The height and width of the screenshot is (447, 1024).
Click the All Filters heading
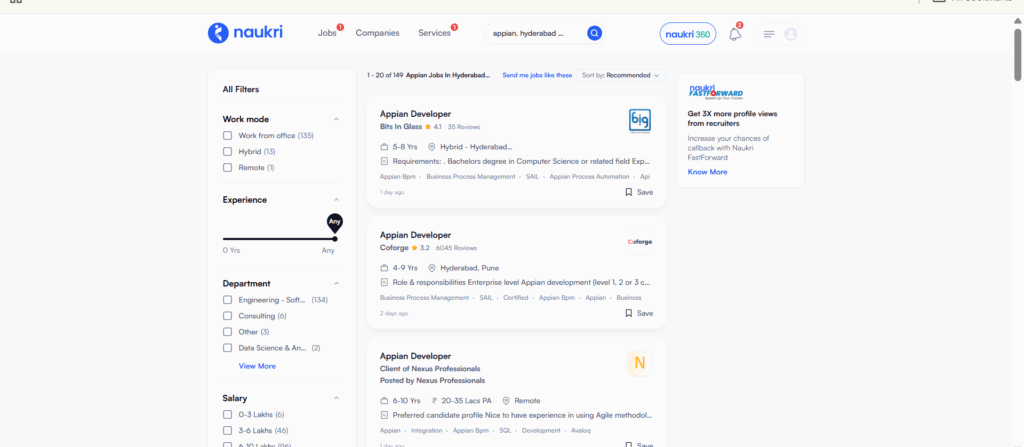click(241, 90)
